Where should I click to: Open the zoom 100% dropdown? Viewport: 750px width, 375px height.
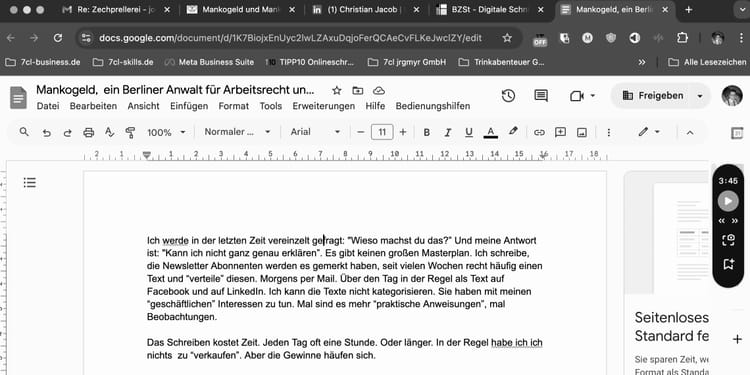pos(166,132)
